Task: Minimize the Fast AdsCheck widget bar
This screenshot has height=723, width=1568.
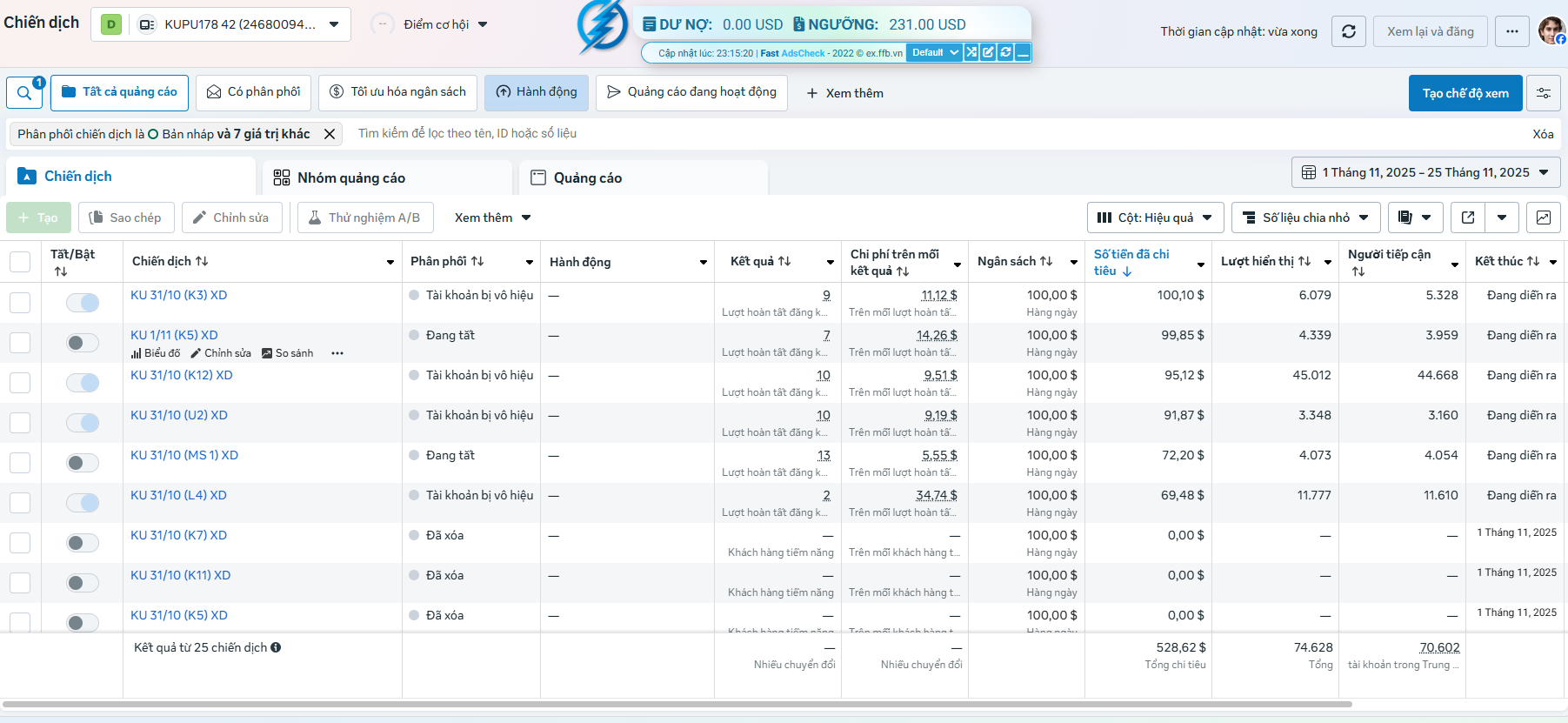Action: tap(1023, 52)
